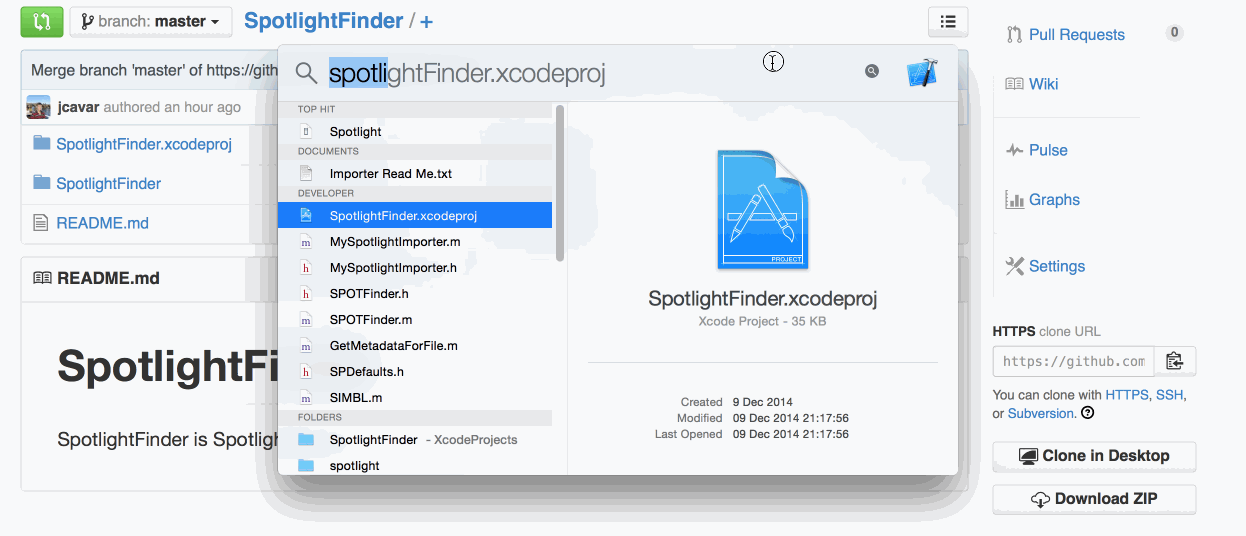Select SPOTFinder.h result
This screenshot has width=1246, height=536.
pos(415,293)
